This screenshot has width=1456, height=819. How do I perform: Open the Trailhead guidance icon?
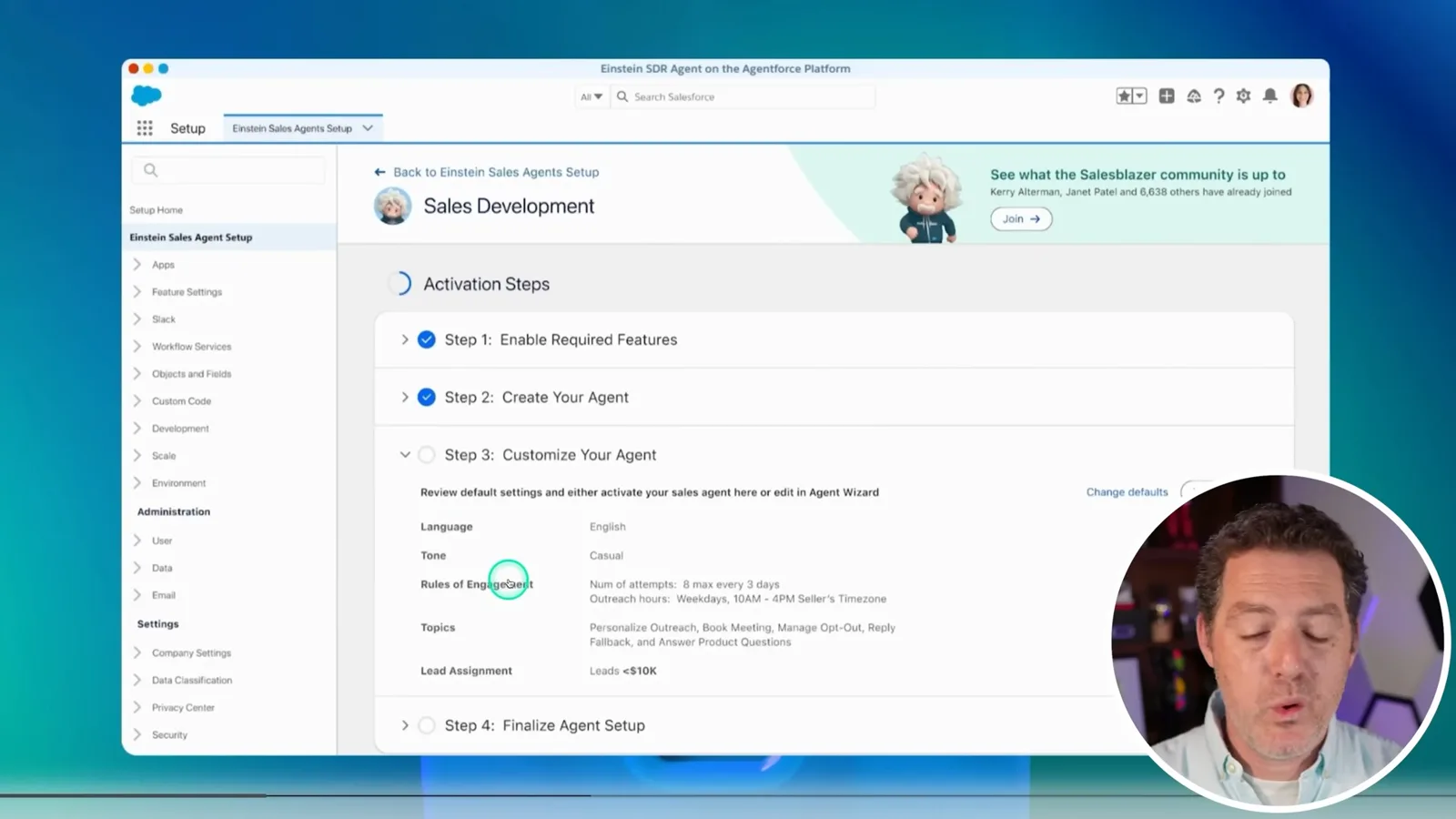[1193, 96]
